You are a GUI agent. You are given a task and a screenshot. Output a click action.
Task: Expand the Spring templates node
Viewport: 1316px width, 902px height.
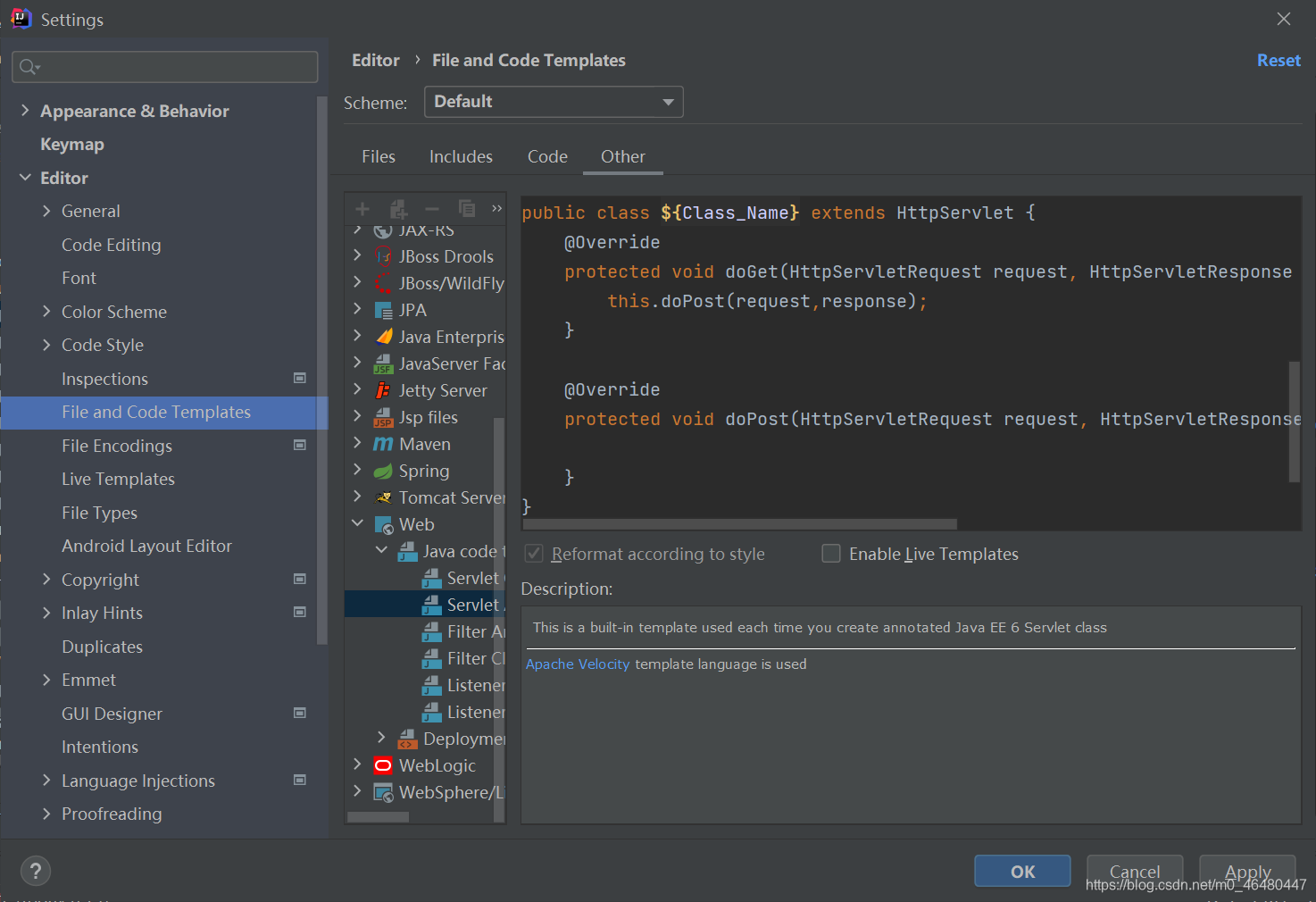(357, 470)
